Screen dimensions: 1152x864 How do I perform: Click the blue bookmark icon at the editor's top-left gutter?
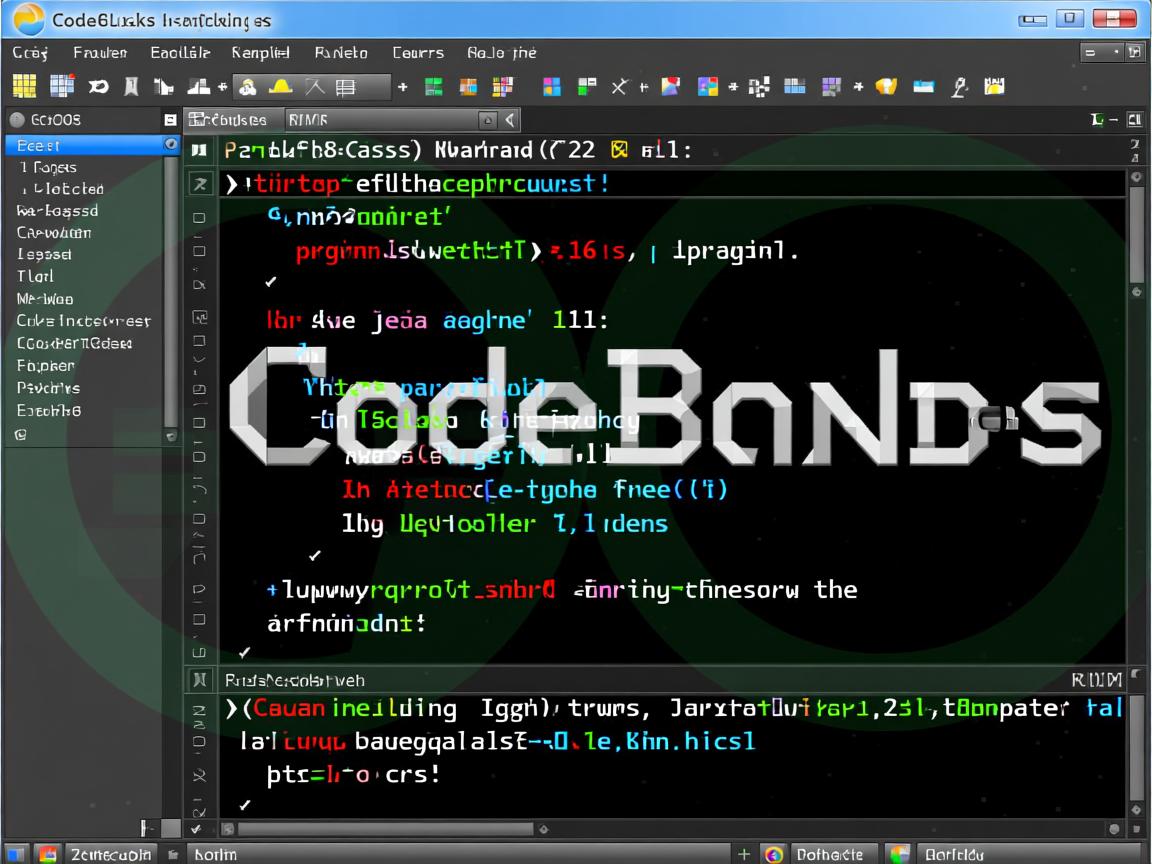200,149
